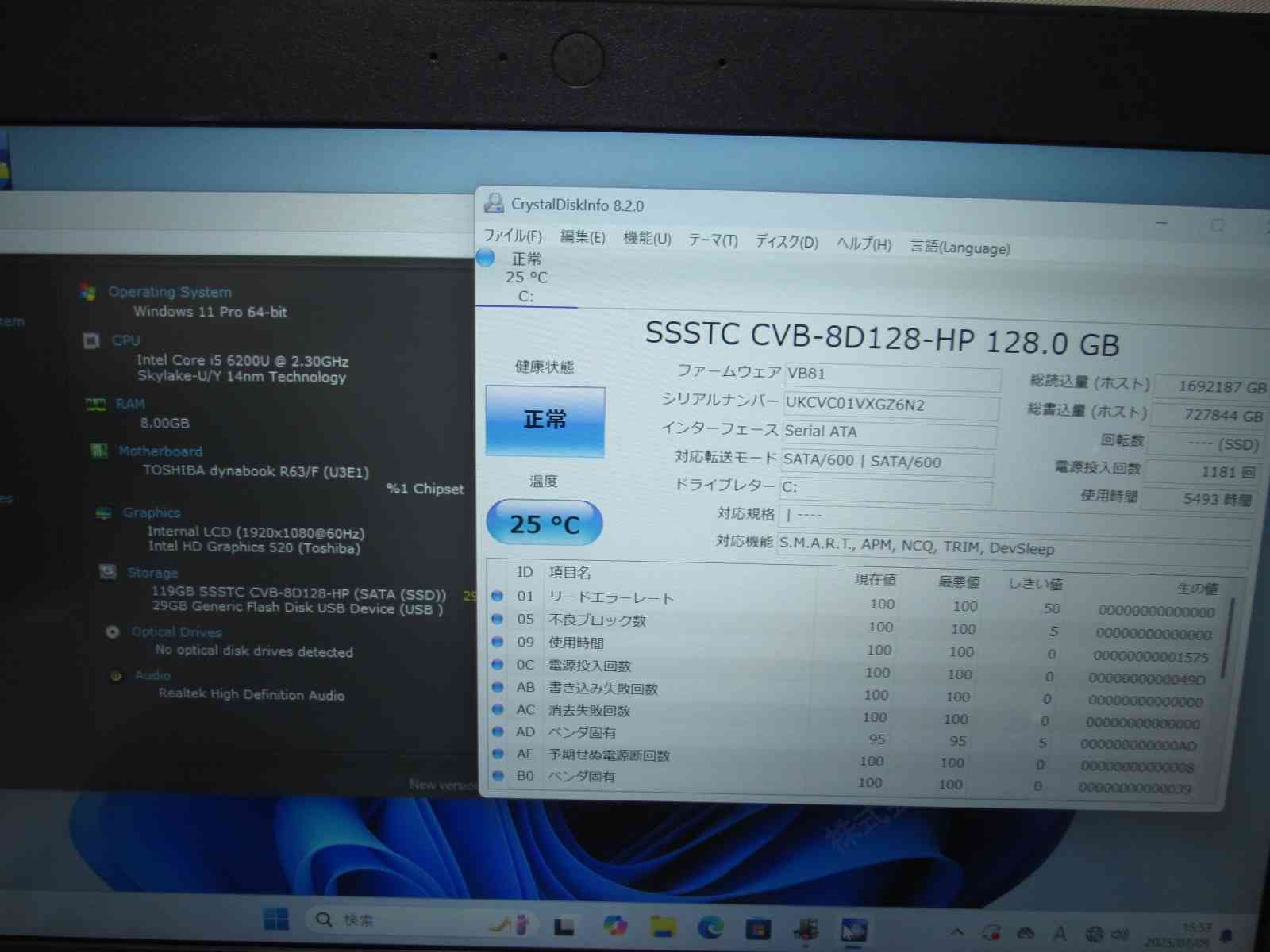Click the 正常 health status button
This screenshot has width=1270, height=952.
pos(545,420)
